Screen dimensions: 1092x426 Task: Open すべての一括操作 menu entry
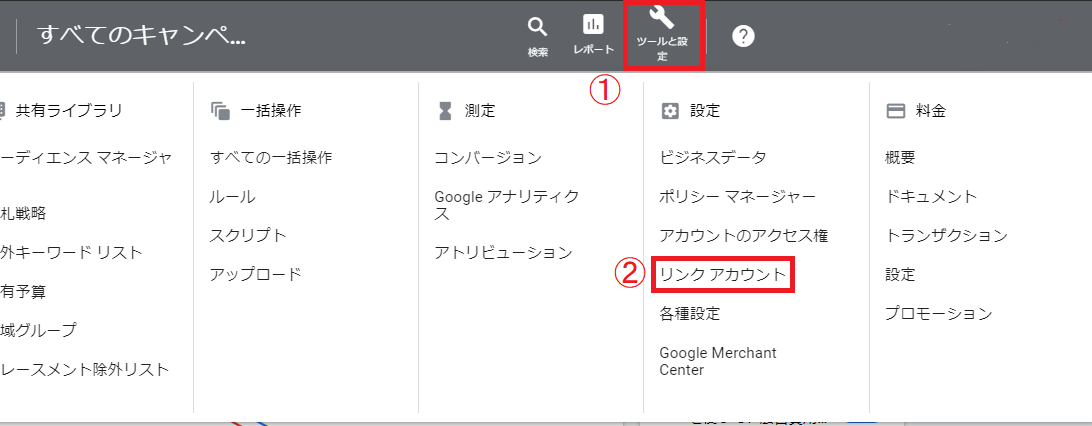click(271, 157)
